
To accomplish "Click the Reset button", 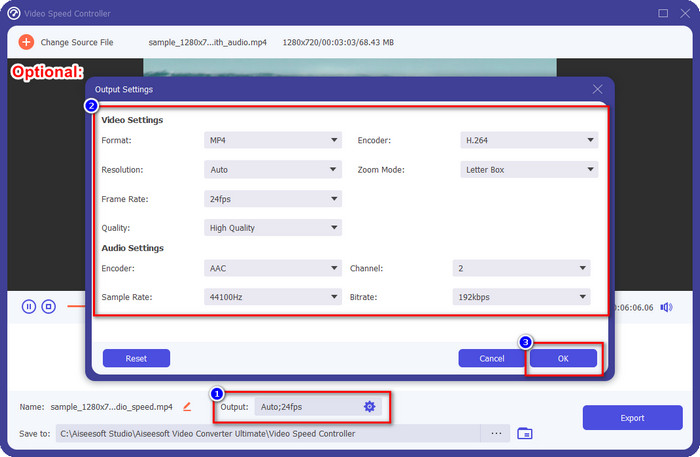I will (x=136, y=358).
